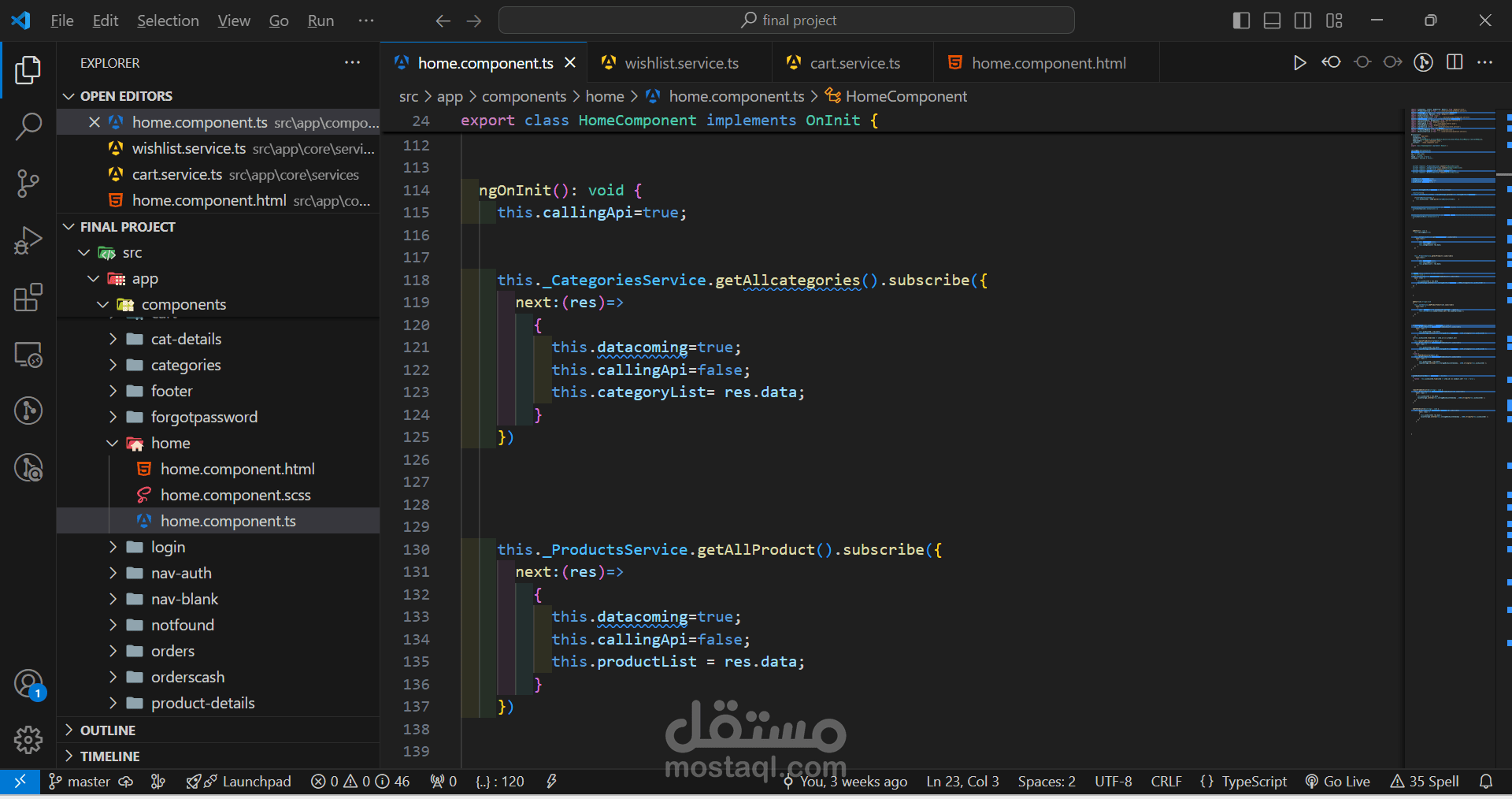Close home.component.ts from Open Editors list
The width and height of the screenshot is (1512, 799).
click(94, 122)
